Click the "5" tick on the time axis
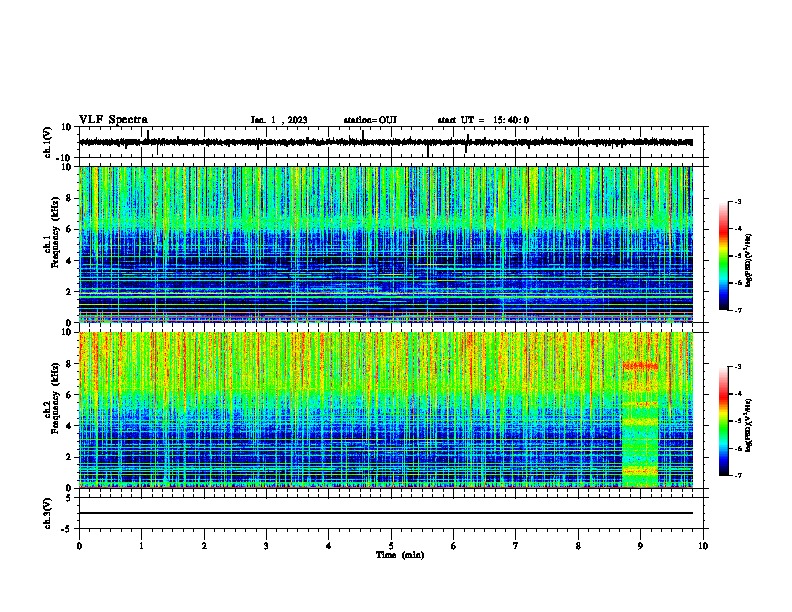792x612 pixels. (x=391, y=546)
